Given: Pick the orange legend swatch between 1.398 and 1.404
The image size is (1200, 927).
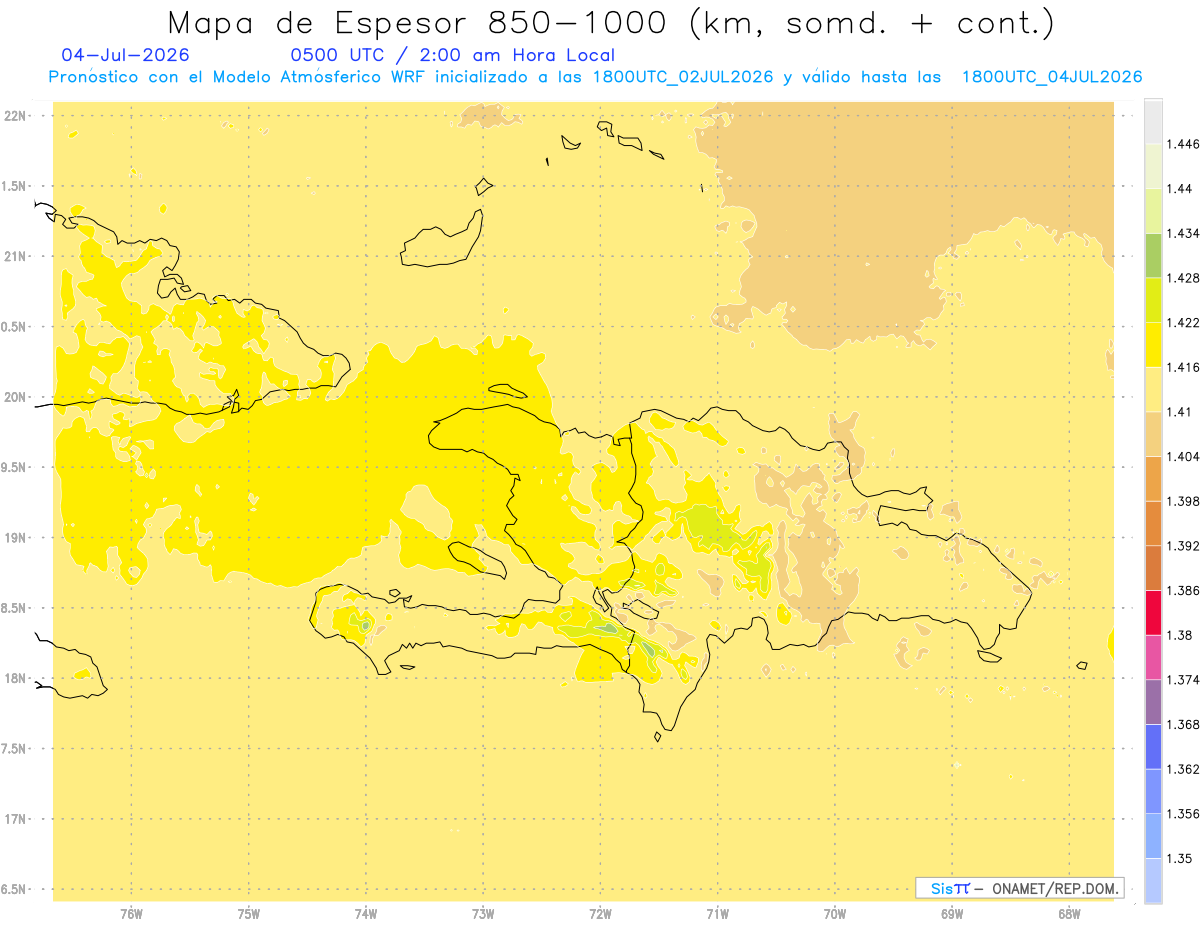Looking at the screenshot, I should pyautogui.click(x=1153, y=479).
